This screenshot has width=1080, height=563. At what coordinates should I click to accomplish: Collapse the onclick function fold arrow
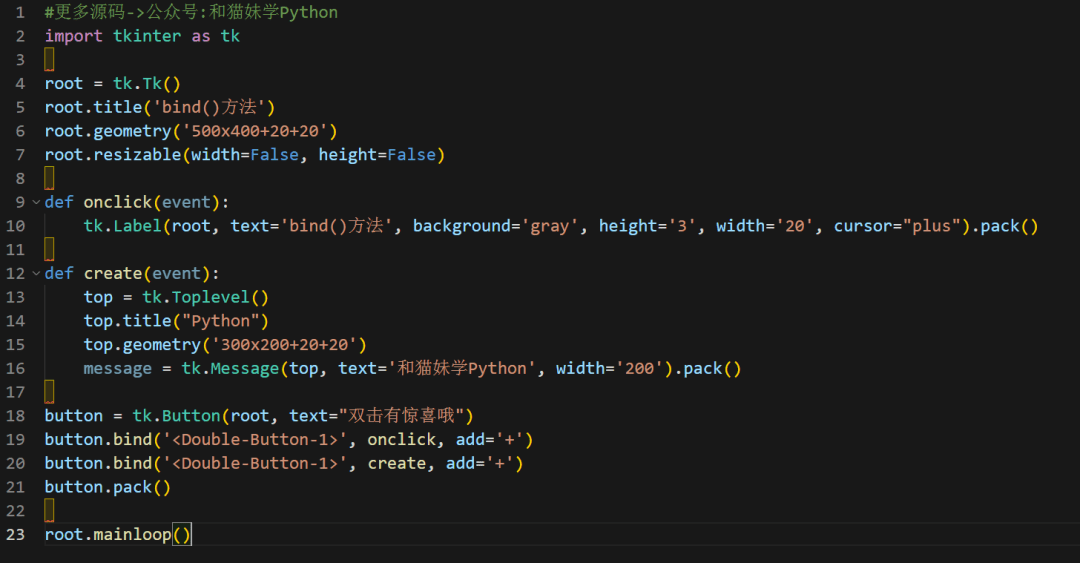coord(36,202)
